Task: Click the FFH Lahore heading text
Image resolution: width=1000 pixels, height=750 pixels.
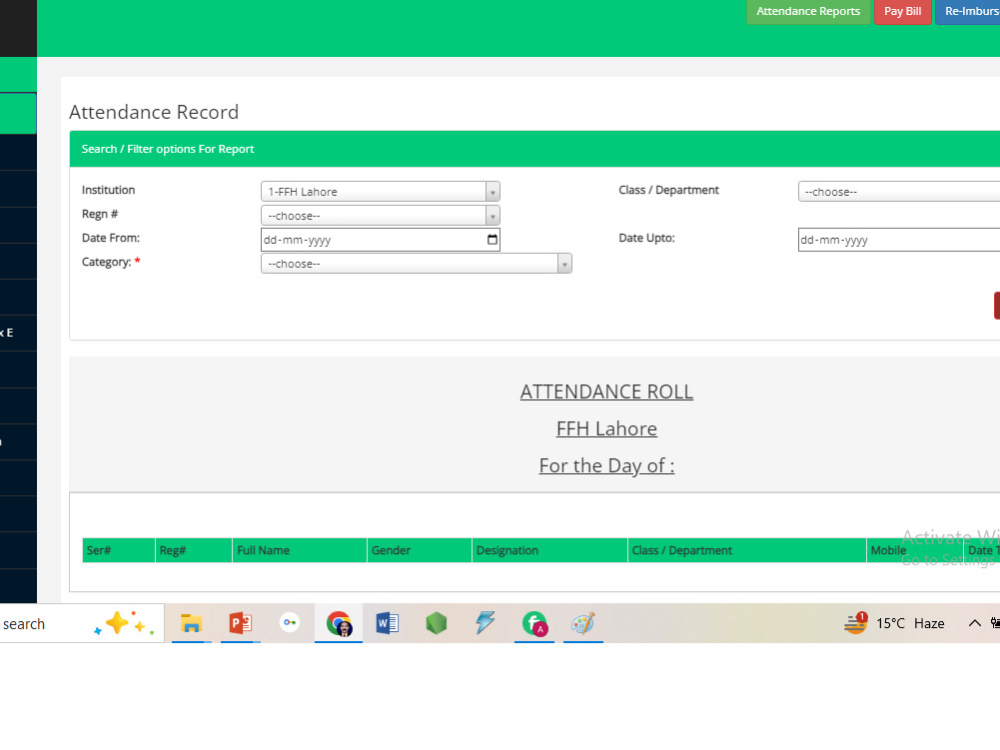Action: (x=607, y=429)
